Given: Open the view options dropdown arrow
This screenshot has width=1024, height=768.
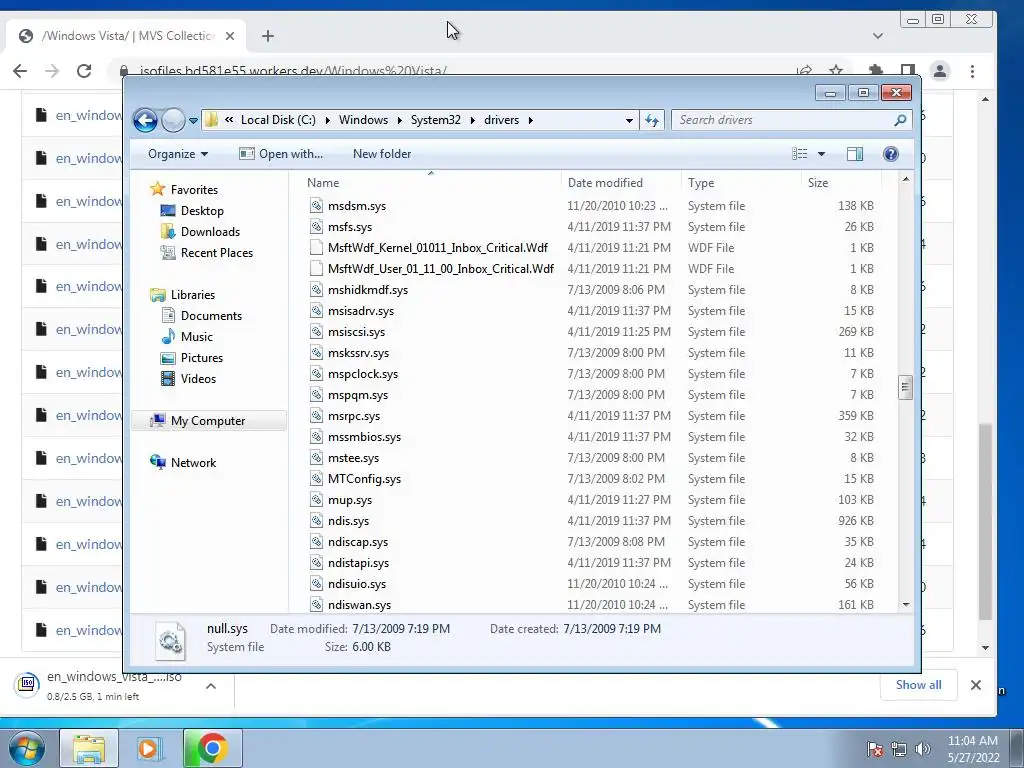Looking at the screenshot, I should click(821, 154).
